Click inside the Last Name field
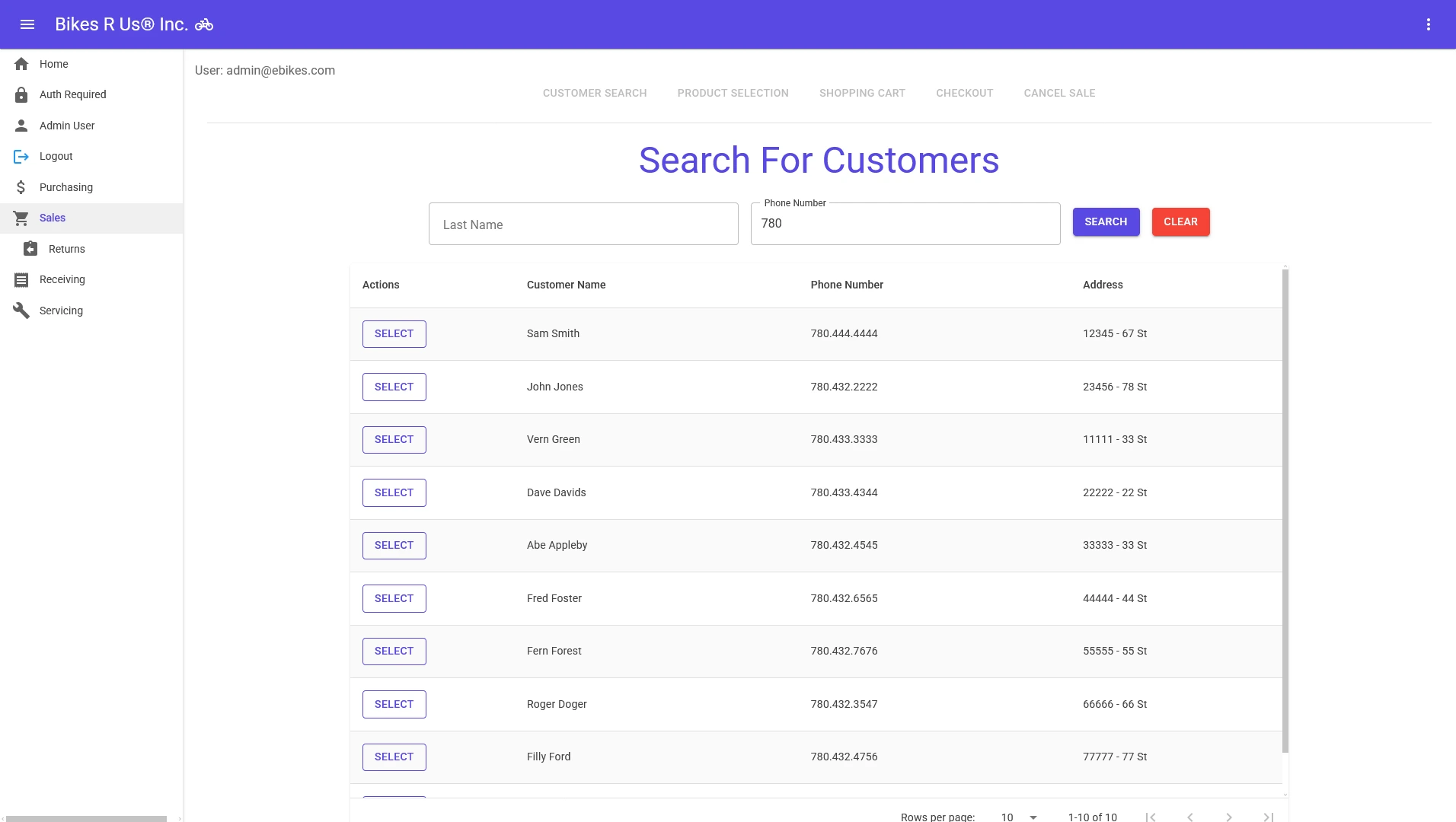Viewport: 1456px width, 822px height. [583, 224]
